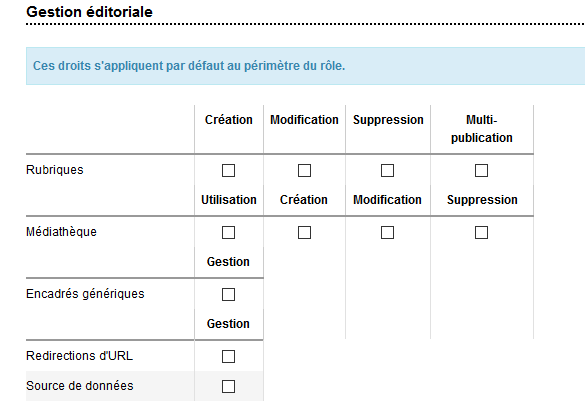Enable Création right for Rubriques

[228, 171]
